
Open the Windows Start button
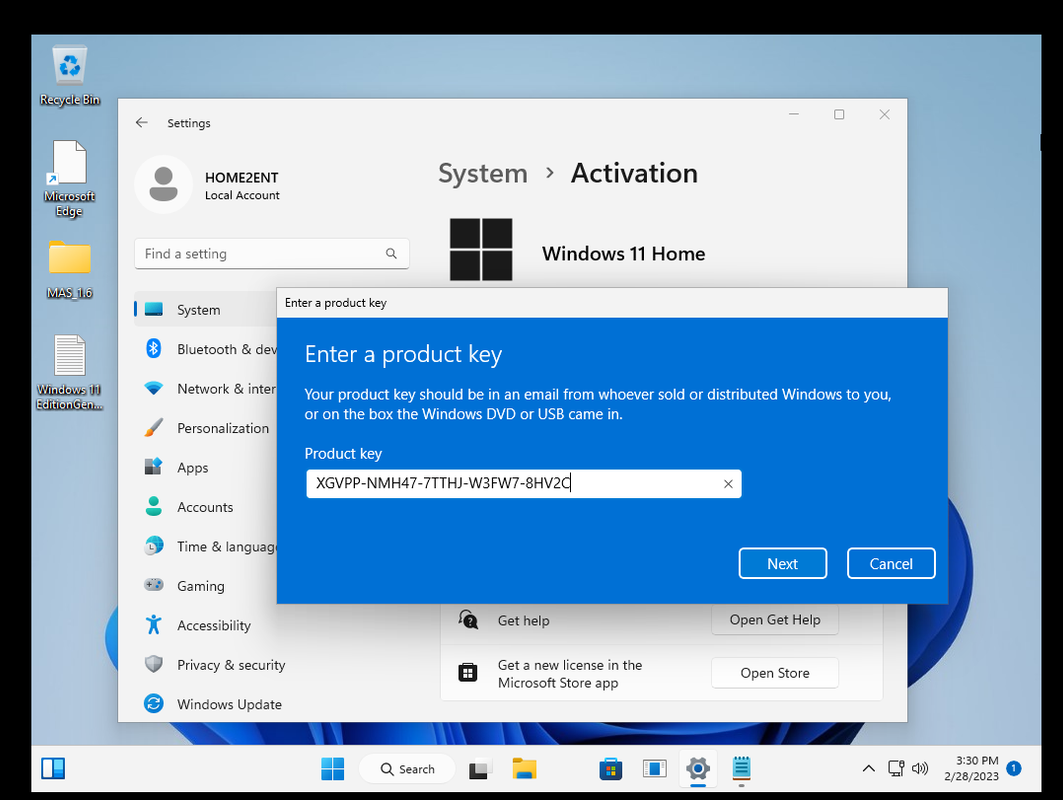(x=332, y=769)
